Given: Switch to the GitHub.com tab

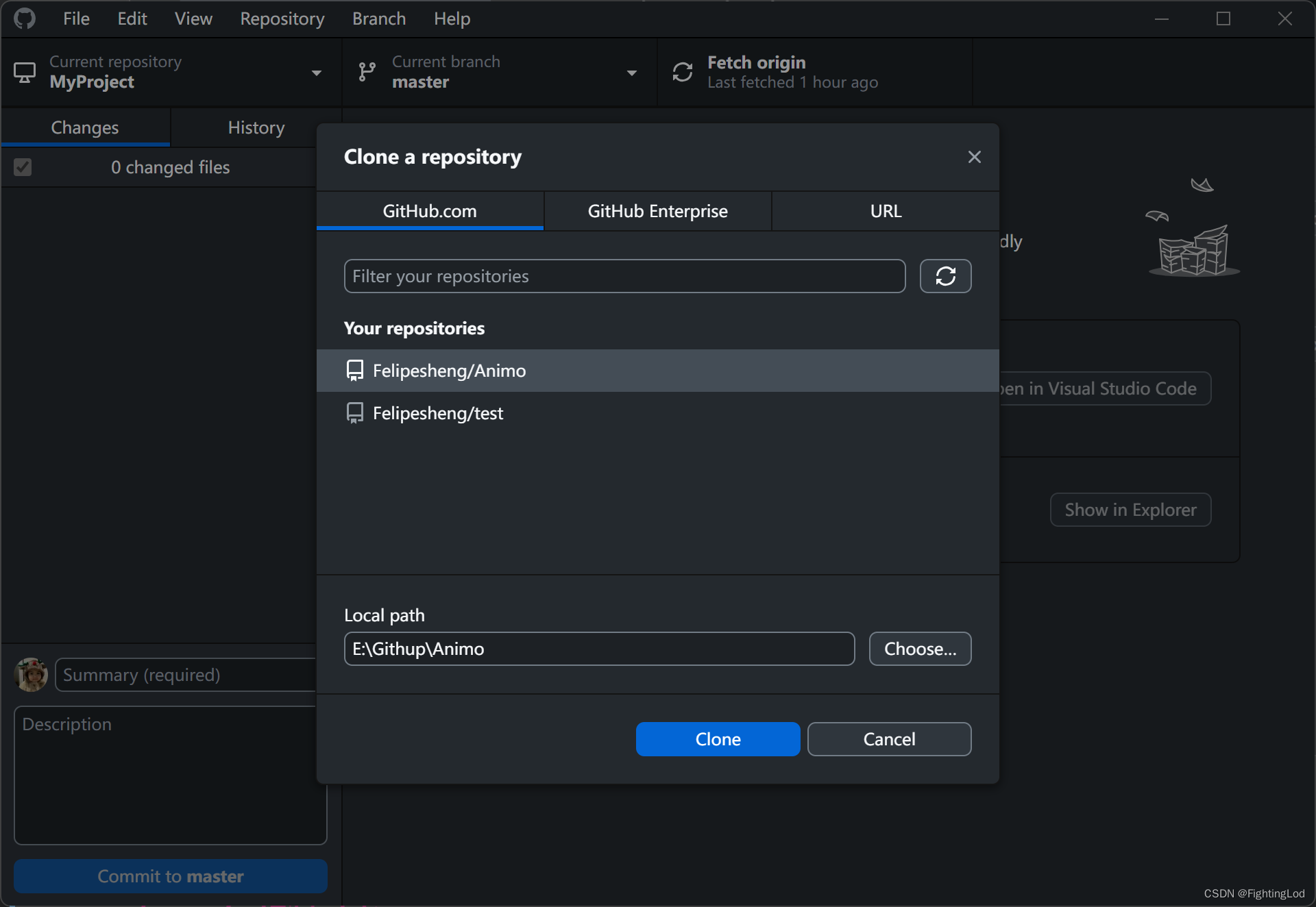Looking at the screenshot, I should point(430,211).
